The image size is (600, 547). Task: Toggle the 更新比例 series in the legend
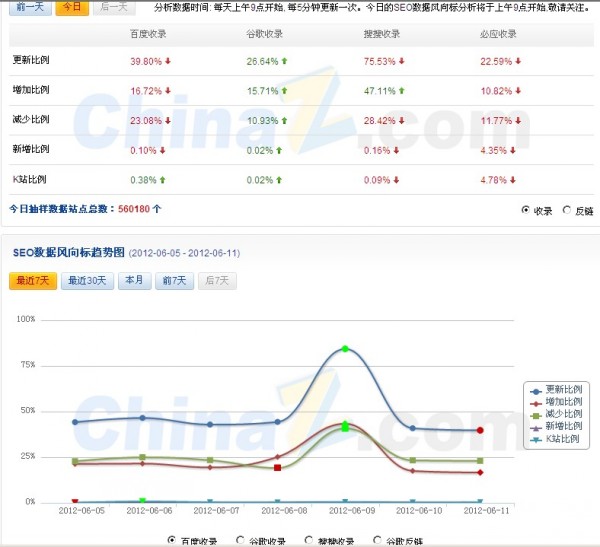tap(558, 388)
